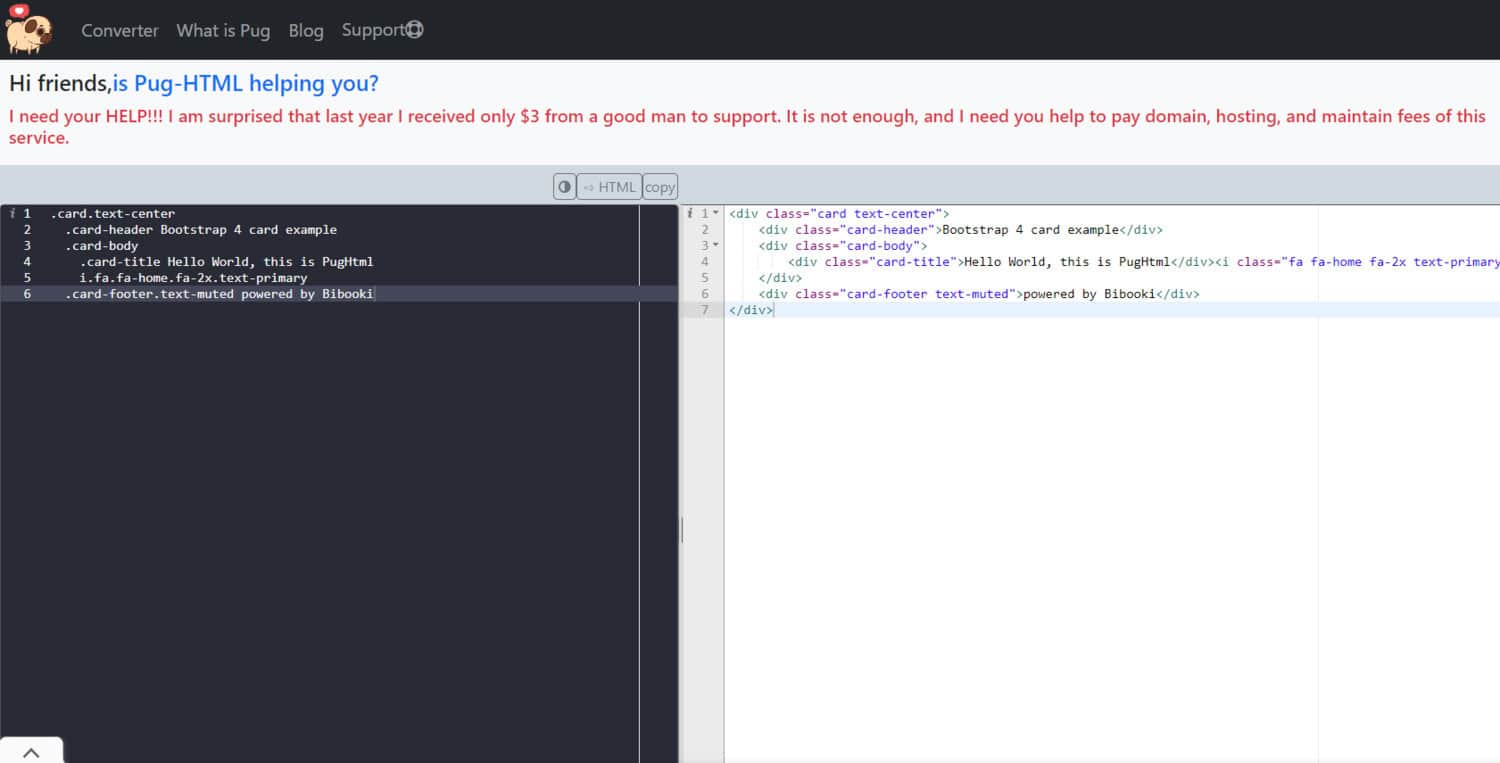Open the Converter menu item
1500x763 pixels.
(x=119, y=30)
